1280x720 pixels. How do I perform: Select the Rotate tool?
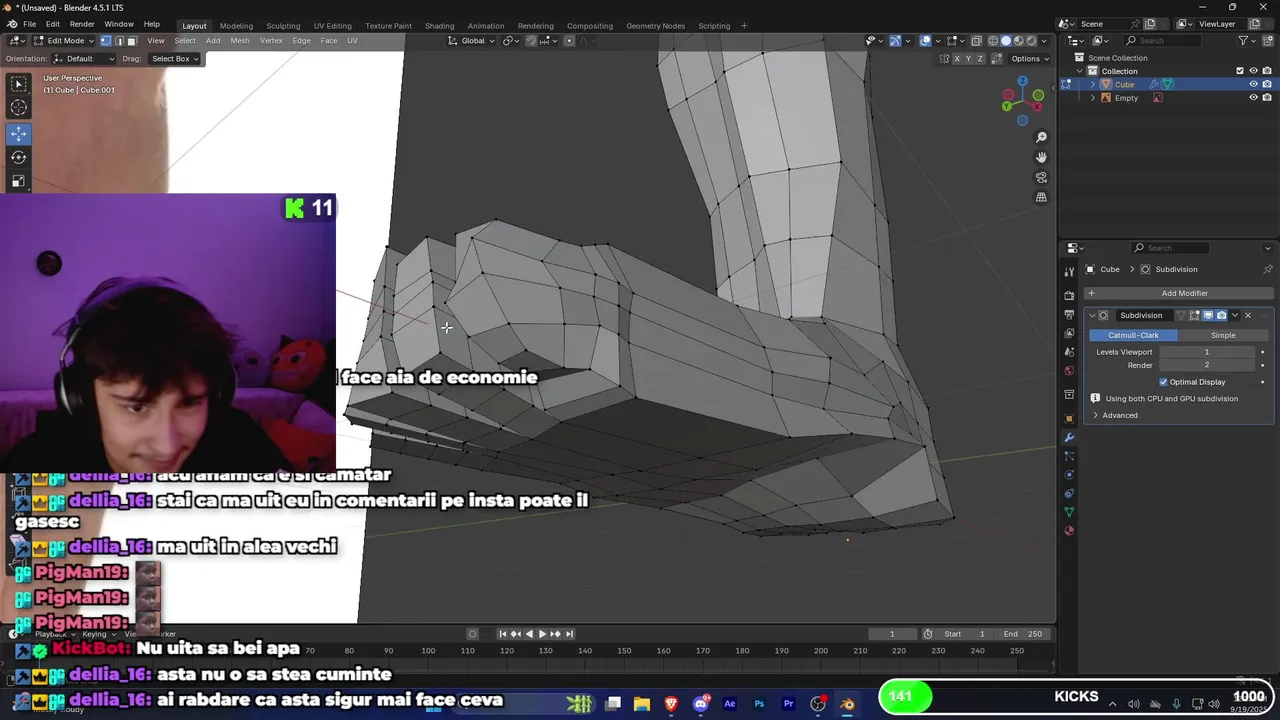coord(19,157)
